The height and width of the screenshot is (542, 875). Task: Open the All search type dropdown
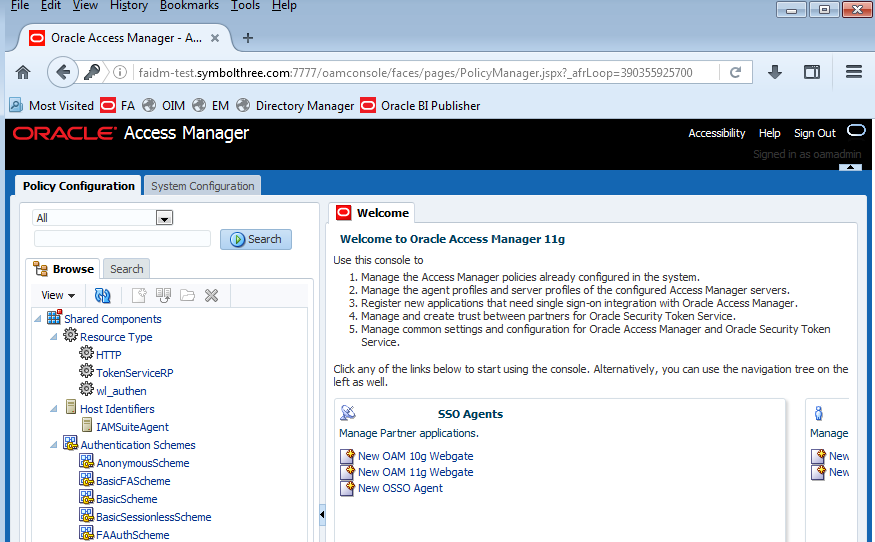164,218
